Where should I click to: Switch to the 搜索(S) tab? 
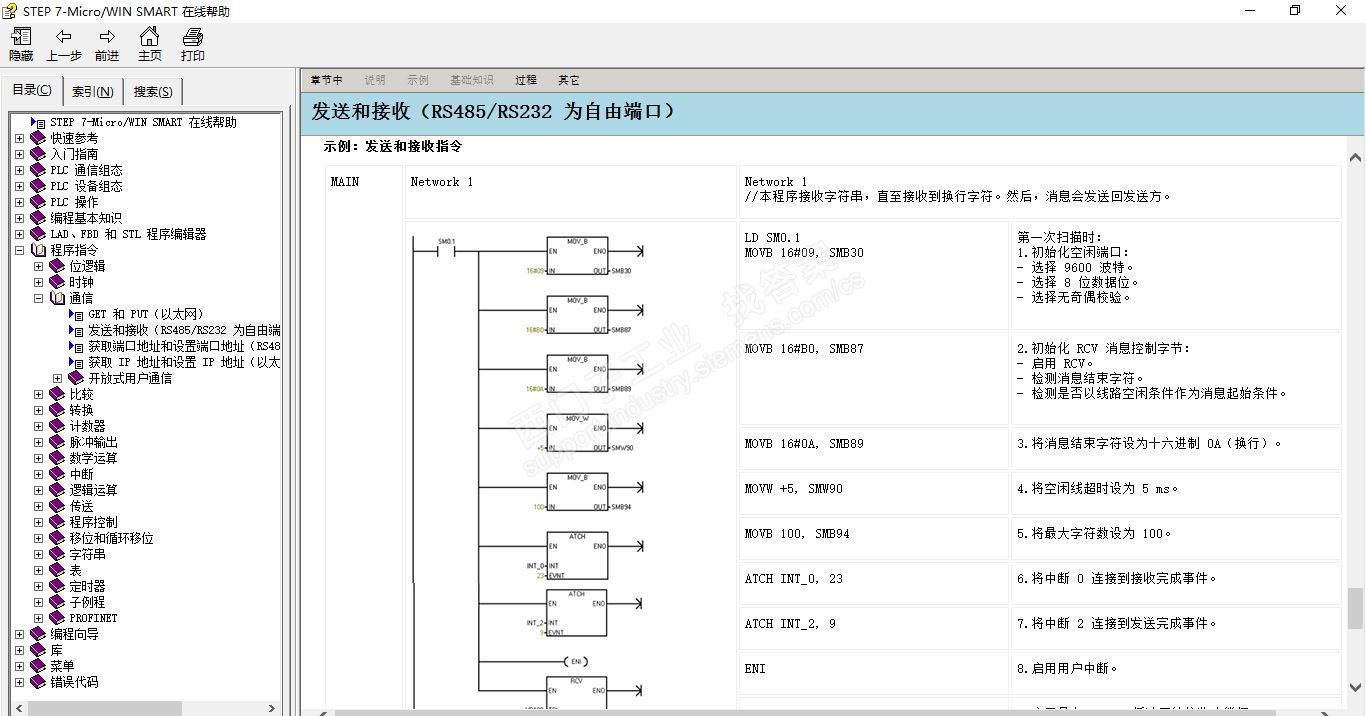click(x=153, y=92)
